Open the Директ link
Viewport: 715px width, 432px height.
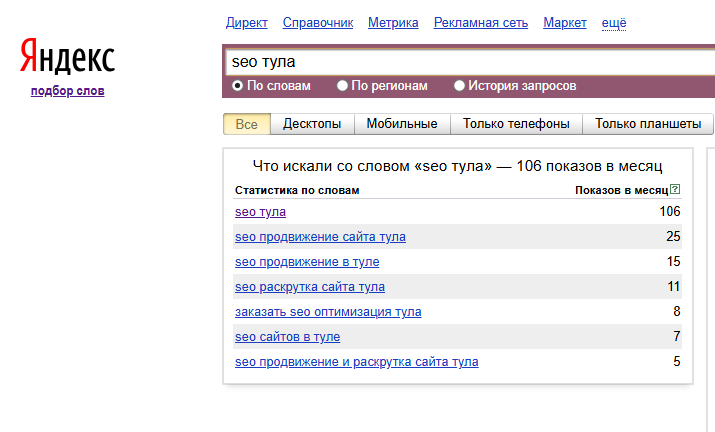coord(247,23)
